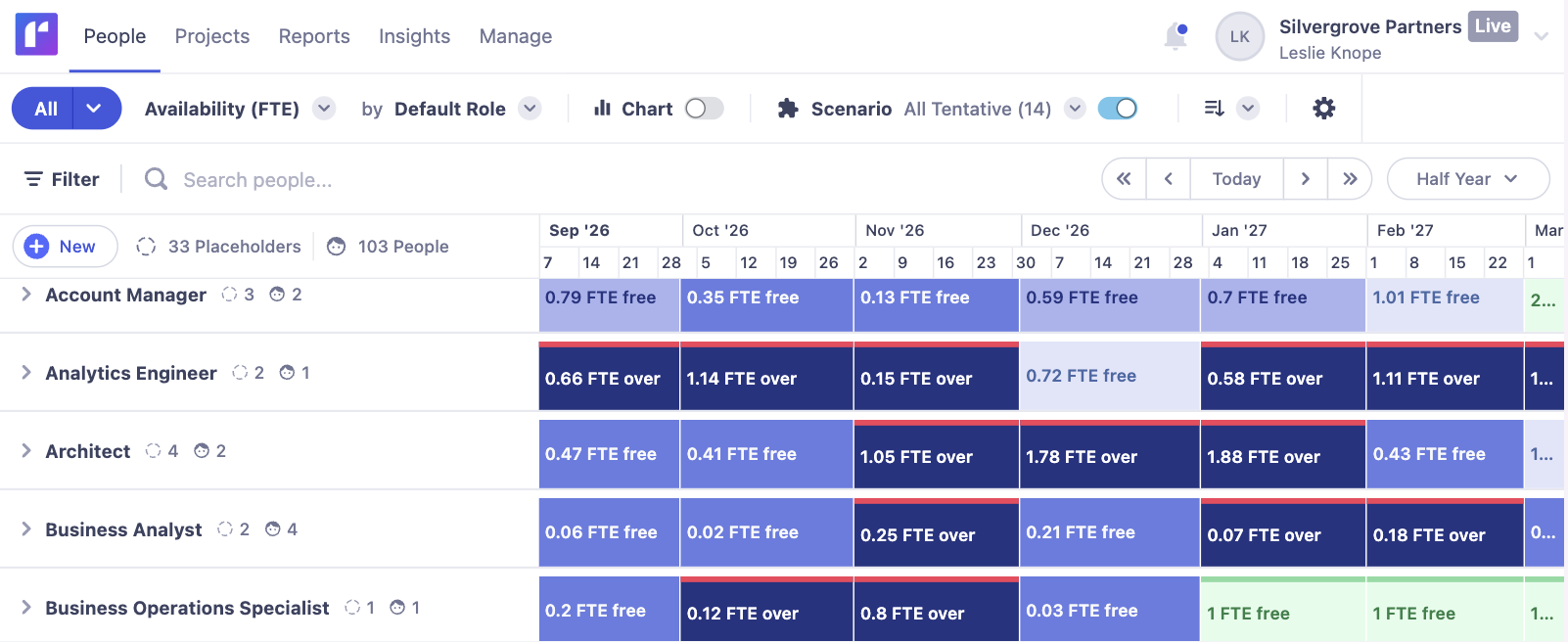Click the Filter lines icon
This screenshot has width=1568, height=642.
tap(33, 179)
